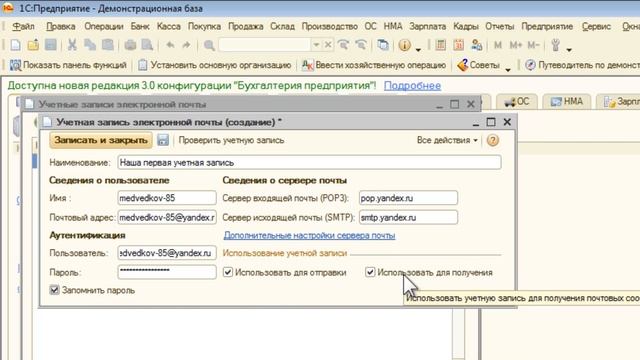Switch to the НМА panel tab
The image size is (640, 360).
coord(567,102)
